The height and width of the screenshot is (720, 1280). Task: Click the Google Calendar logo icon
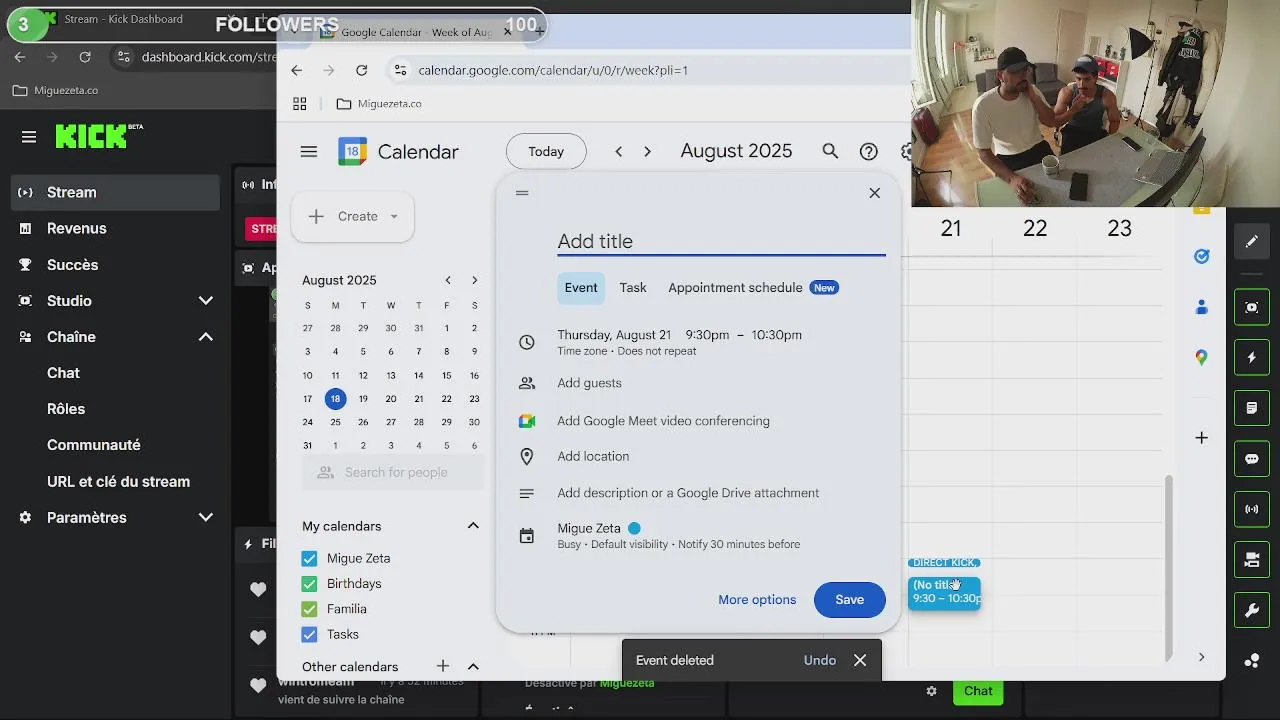pyautogui.click(x=352, y=152)
